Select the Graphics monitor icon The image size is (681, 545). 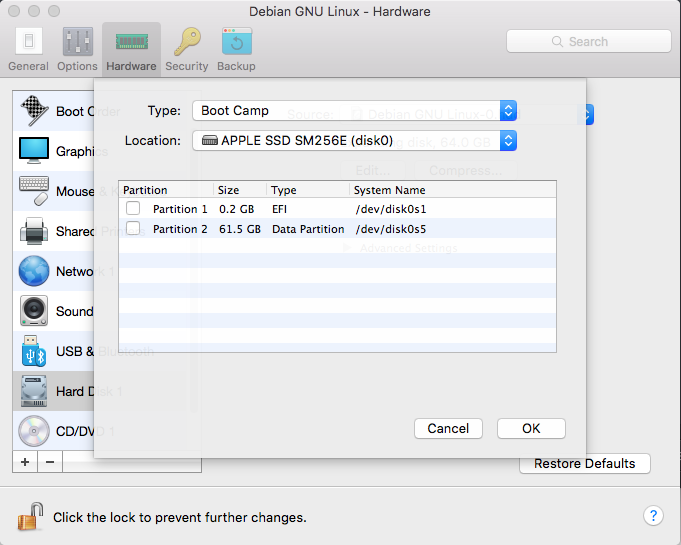click(34, 151)
